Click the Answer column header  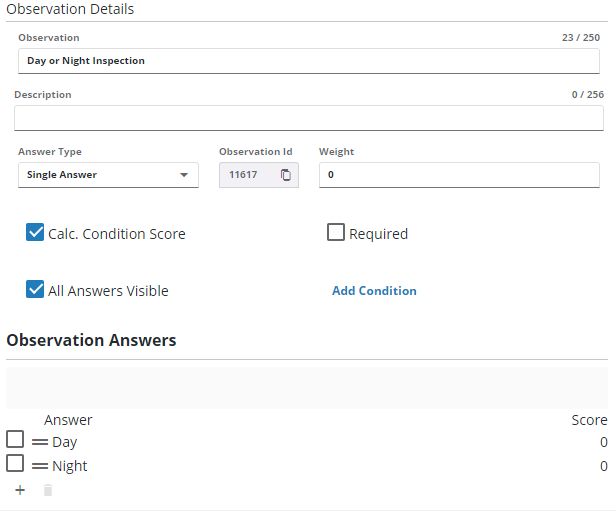(68, 420)
